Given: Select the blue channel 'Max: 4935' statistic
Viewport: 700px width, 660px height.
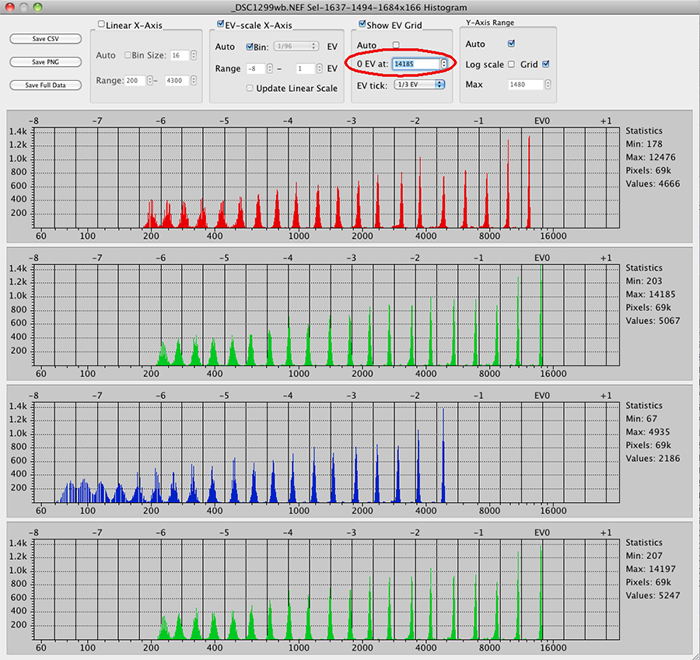Looking at the screenshot, I should [648, 432].
